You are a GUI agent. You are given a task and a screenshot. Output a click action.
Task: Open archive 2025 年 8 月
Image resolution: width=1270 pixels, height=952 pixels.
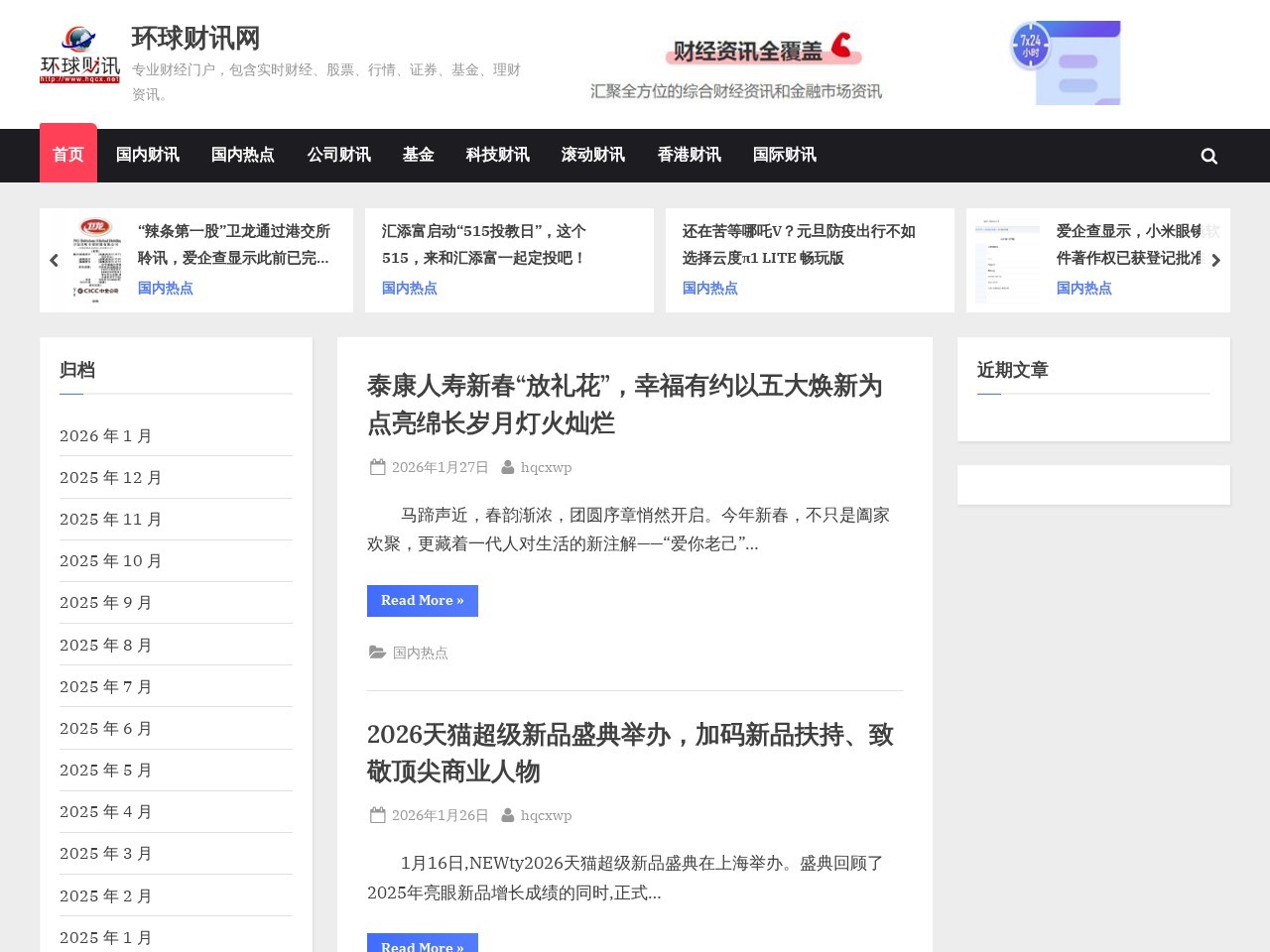pyautogui.click(x=106, y=646)
